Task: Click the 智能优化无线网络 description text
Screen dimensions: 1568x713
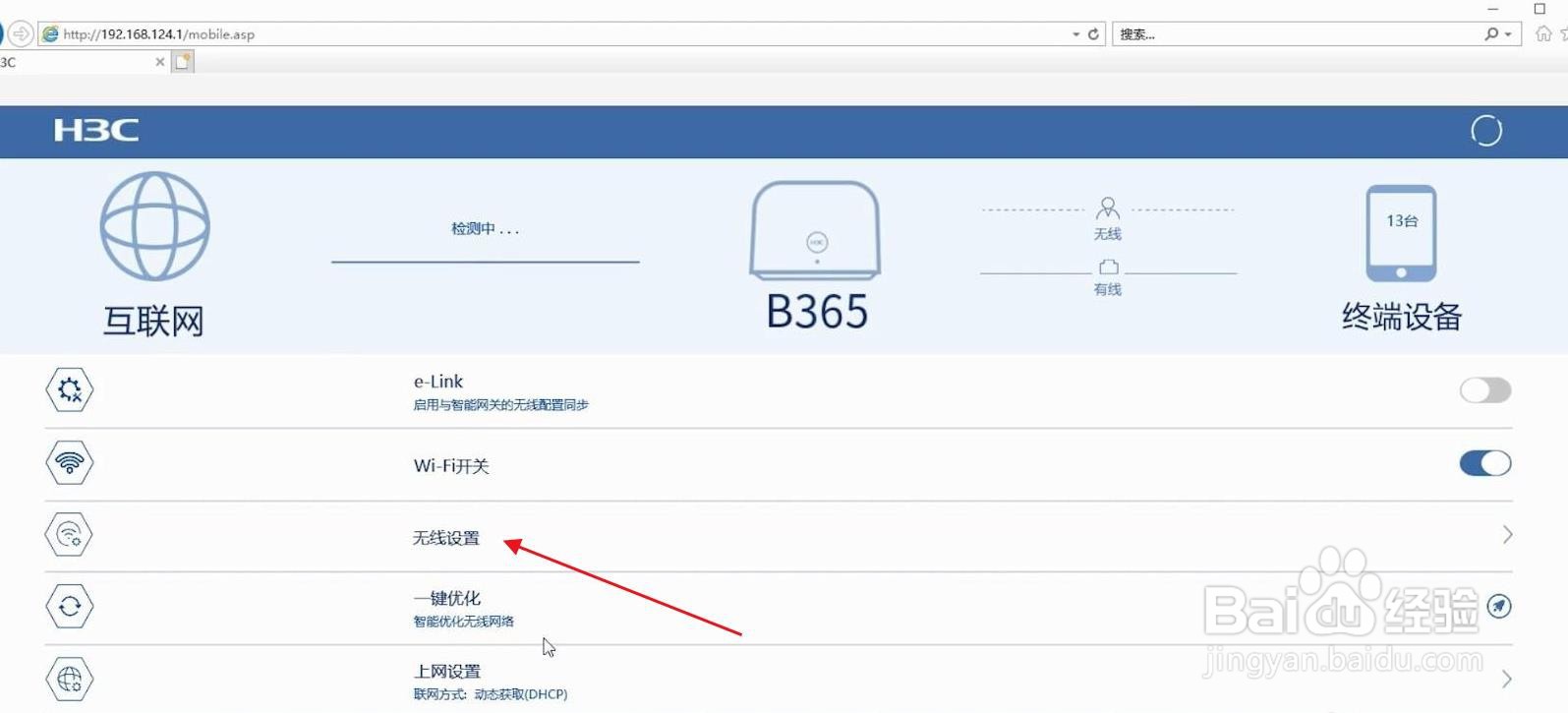Action: [463, 622]
